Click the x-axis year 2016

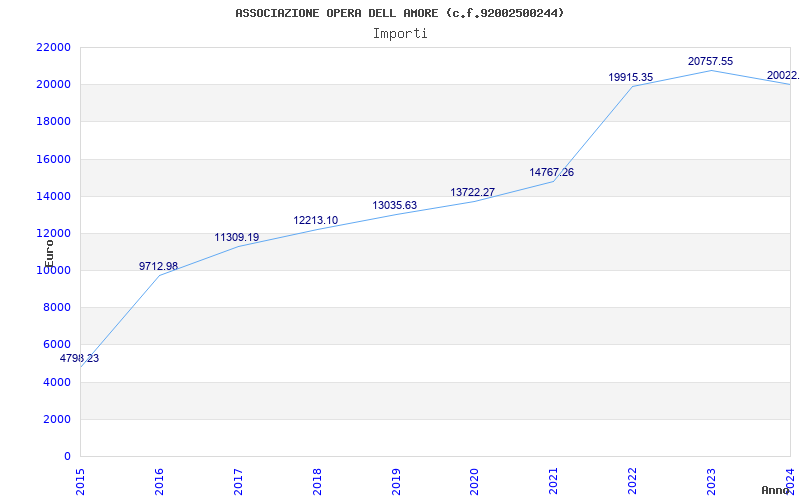coord(159,481)
